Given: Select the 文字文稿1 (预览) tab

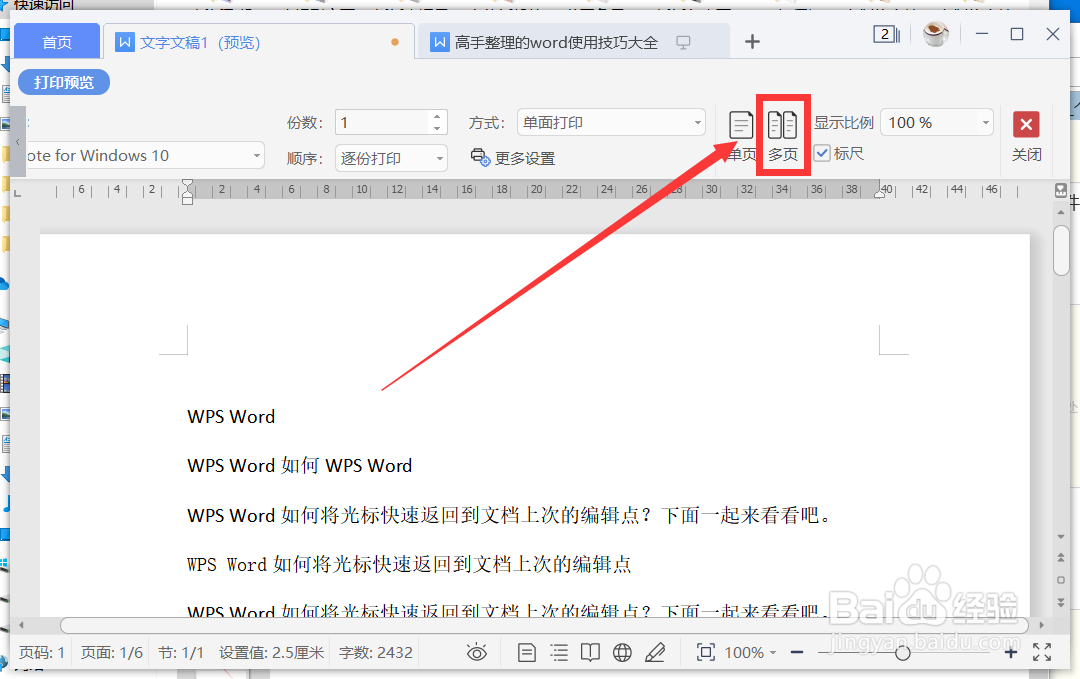Looking at the screenshot, I should coord(259,42).
